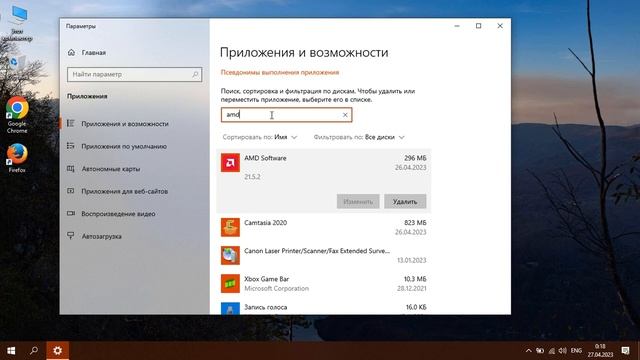Click Camtasia 2020 app icon
Viewport: 640px width, 360px height.
click(230, 227)
